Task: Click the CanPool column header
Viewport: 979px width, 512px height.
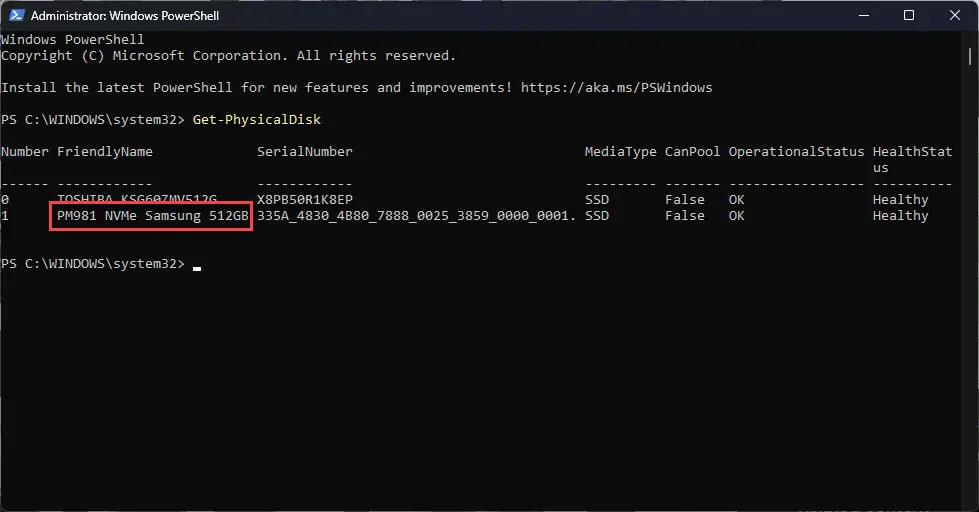Action: [x=692, y=152]
